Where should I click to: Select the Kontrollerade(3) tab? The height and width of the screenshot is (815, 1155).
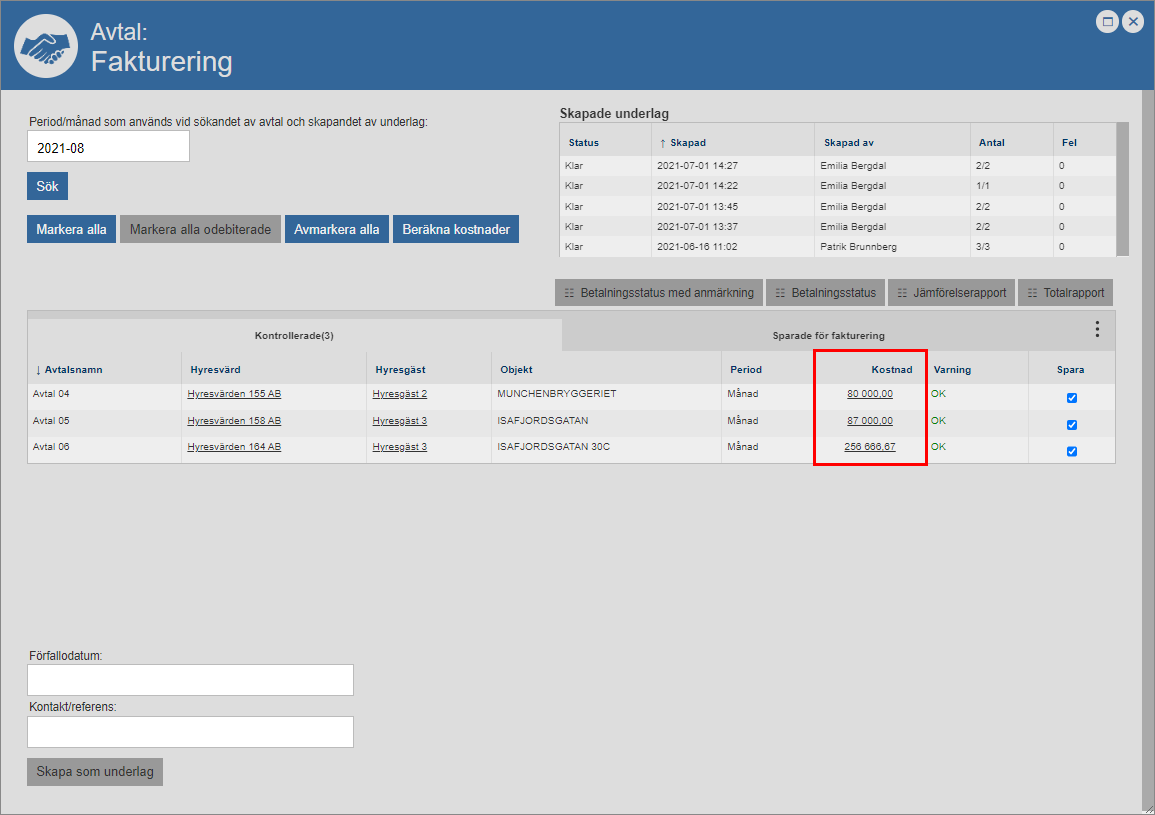pos(294,335)
